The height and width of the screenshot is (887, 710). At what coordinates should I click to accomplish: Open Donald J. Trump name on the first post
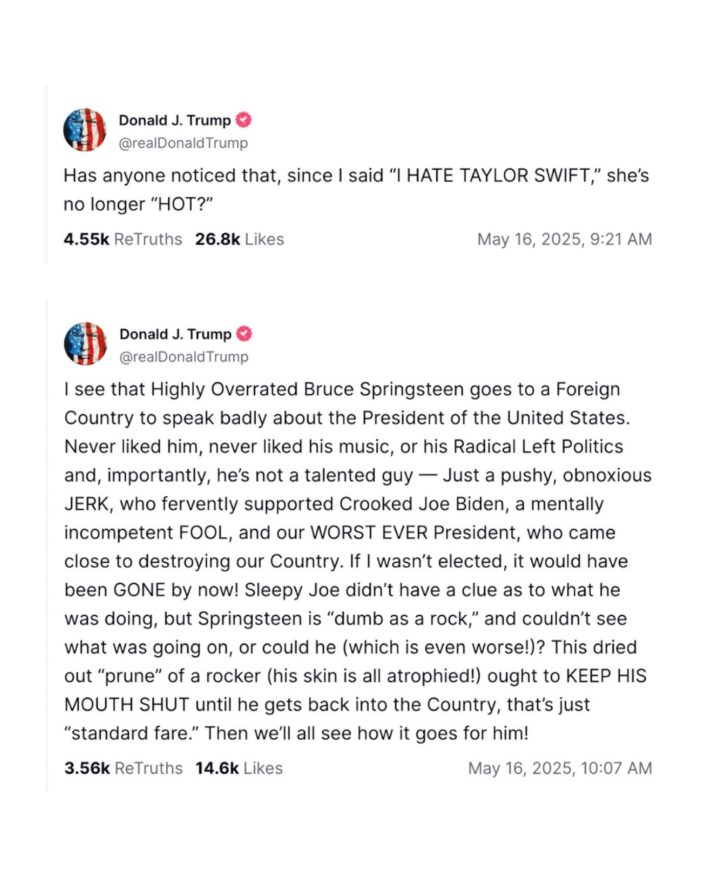click(x=175, y=120)
